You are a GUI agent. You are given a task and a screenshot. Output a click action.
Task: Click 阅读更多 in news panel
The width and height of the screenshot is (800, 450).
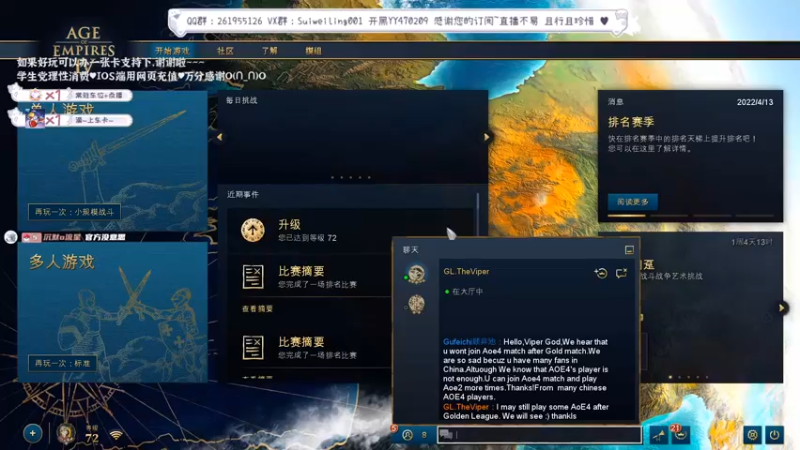[x=633, y=202]
